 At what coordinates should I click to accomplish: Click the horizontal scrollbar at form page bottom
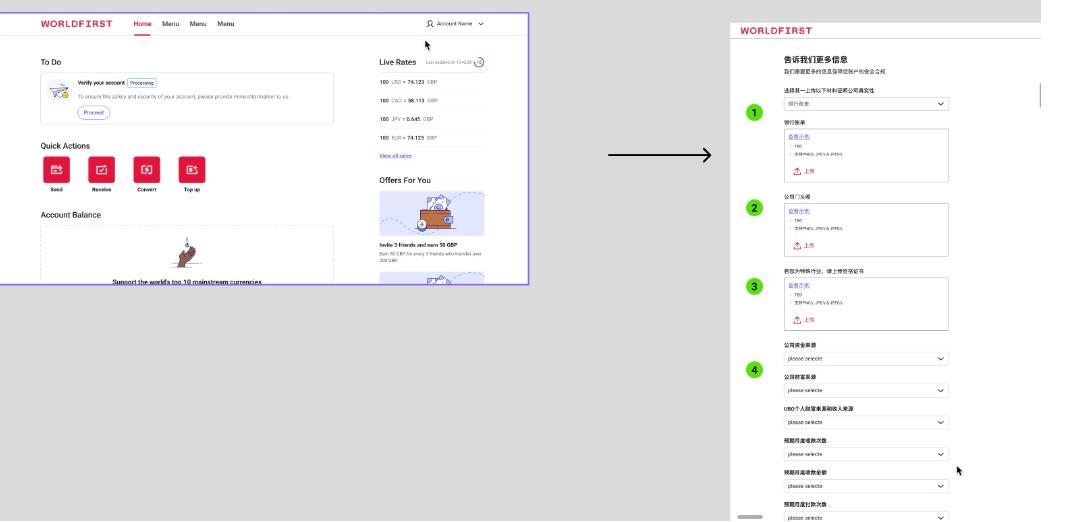pos(750,517)
